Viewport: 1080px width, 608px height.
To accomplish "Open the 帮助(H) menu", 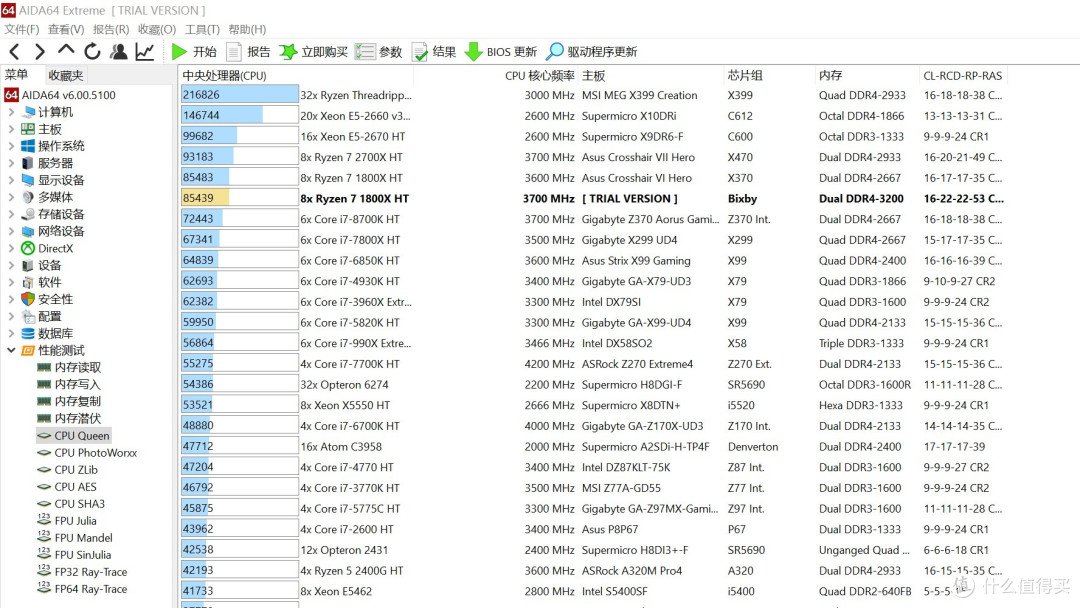I will click(x=247, y=29).
